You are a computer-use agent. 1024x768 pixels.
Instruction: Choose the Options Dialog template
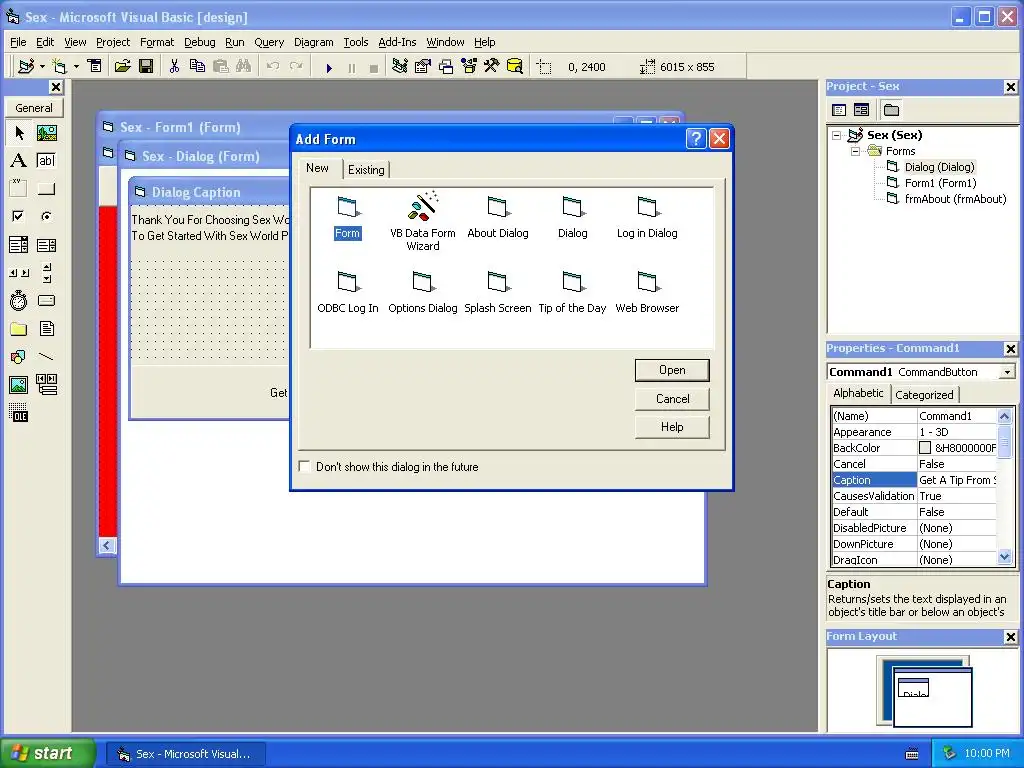(x=423, y=292)
